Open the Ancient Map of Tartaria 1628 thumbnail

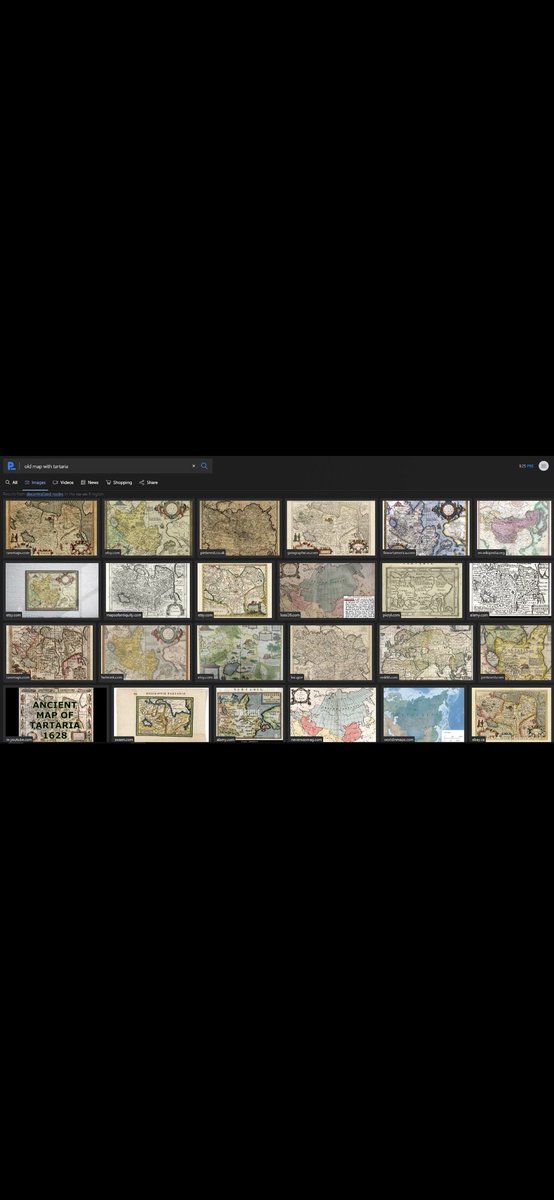(55, 714)
